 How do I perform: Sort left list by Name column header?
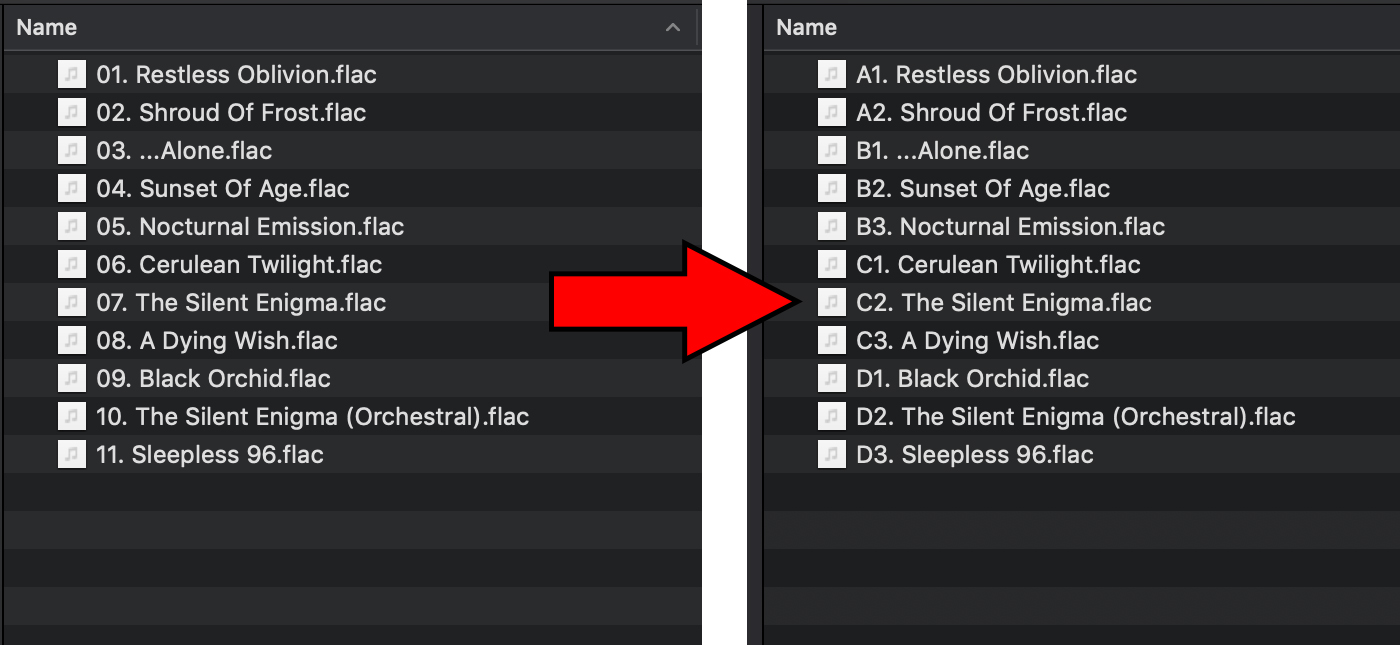47,28
